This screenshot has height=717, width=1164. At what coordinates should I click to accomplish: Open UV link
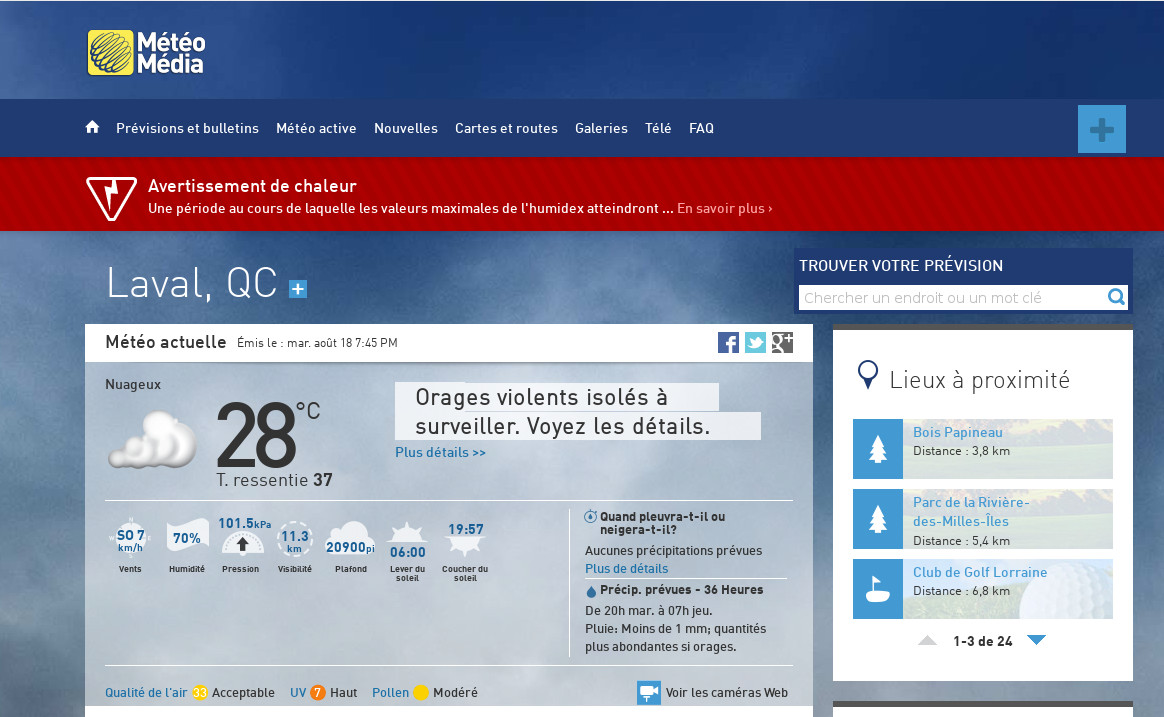(x=298, y=693)
